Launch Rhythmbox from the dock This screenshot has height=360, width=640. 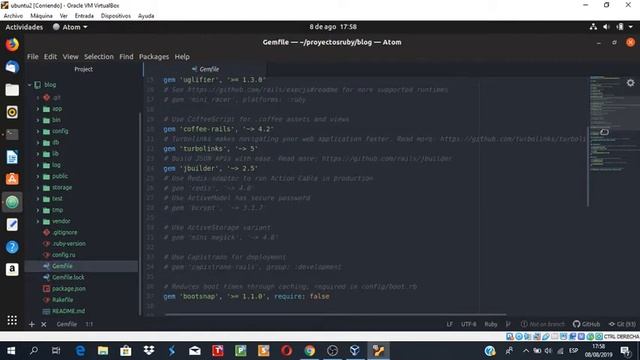coord(12,112)
